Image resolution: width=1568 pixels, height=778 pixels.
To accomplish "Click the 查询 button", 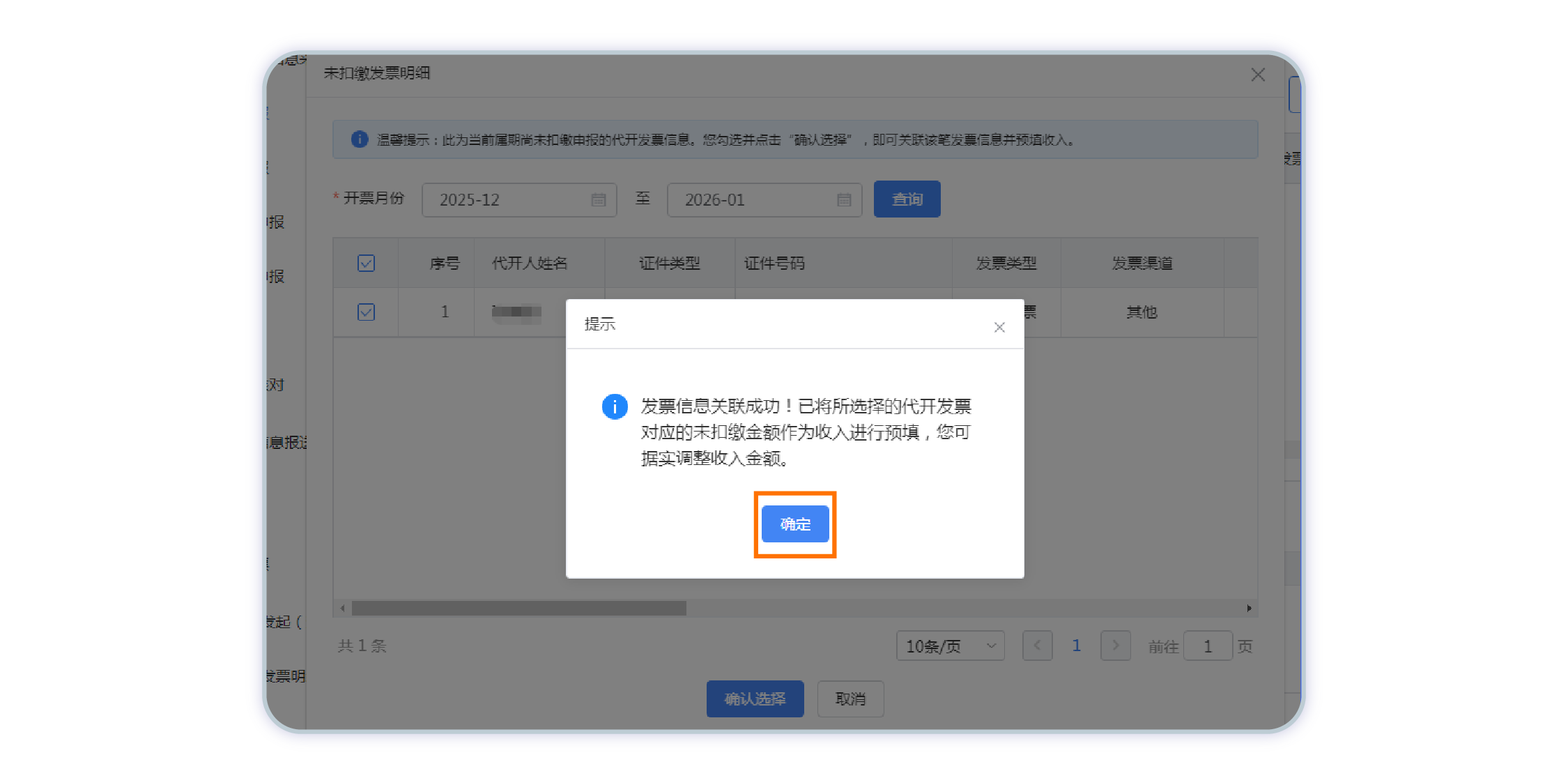I will pos(907,199).
